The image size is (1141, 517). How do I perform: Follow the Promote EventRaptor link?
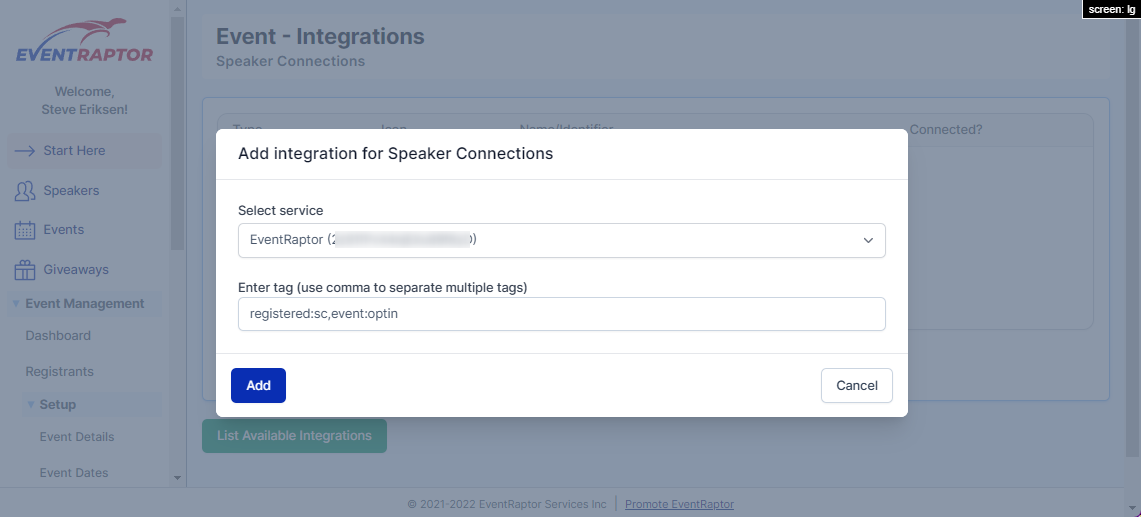pyautogui.click(x=679, y=504)
